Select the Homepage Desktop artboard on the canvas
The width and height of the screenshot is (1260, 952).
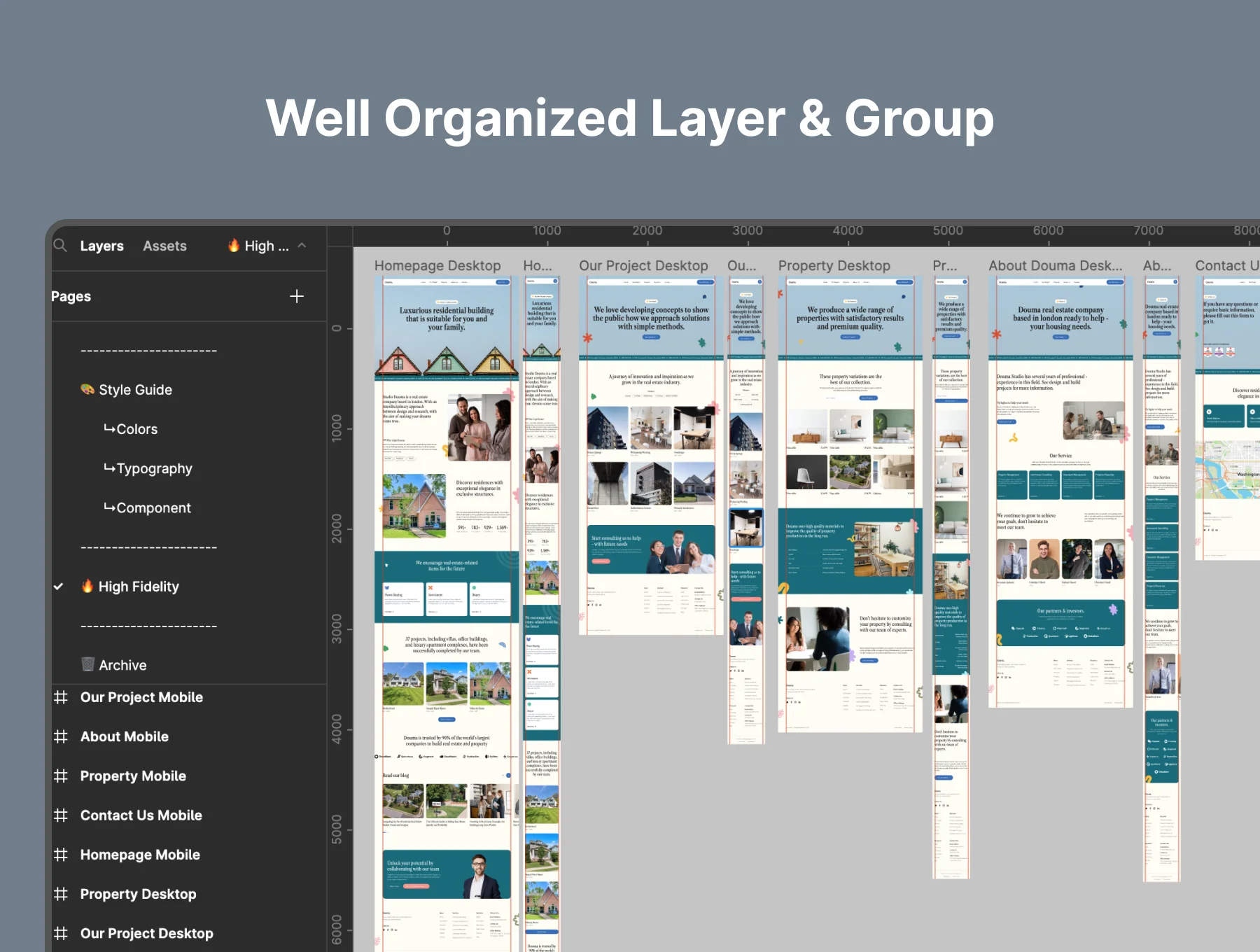point(447,614)
